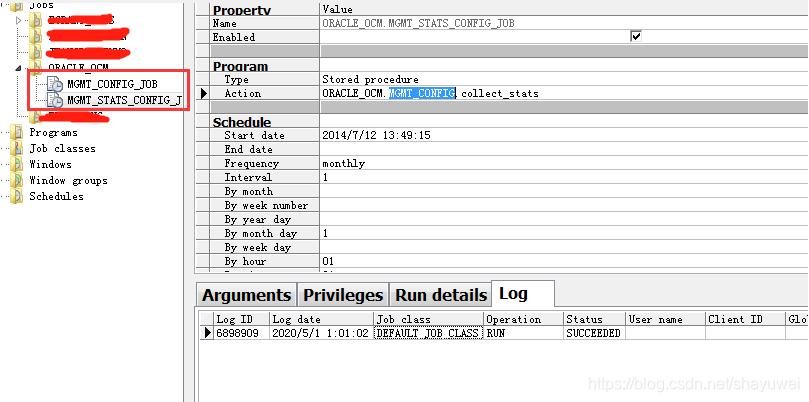Click log date 2020/5/1 1:01:02 cell
The width and height of the screenshot is (809, 402).
coord(320,333)
